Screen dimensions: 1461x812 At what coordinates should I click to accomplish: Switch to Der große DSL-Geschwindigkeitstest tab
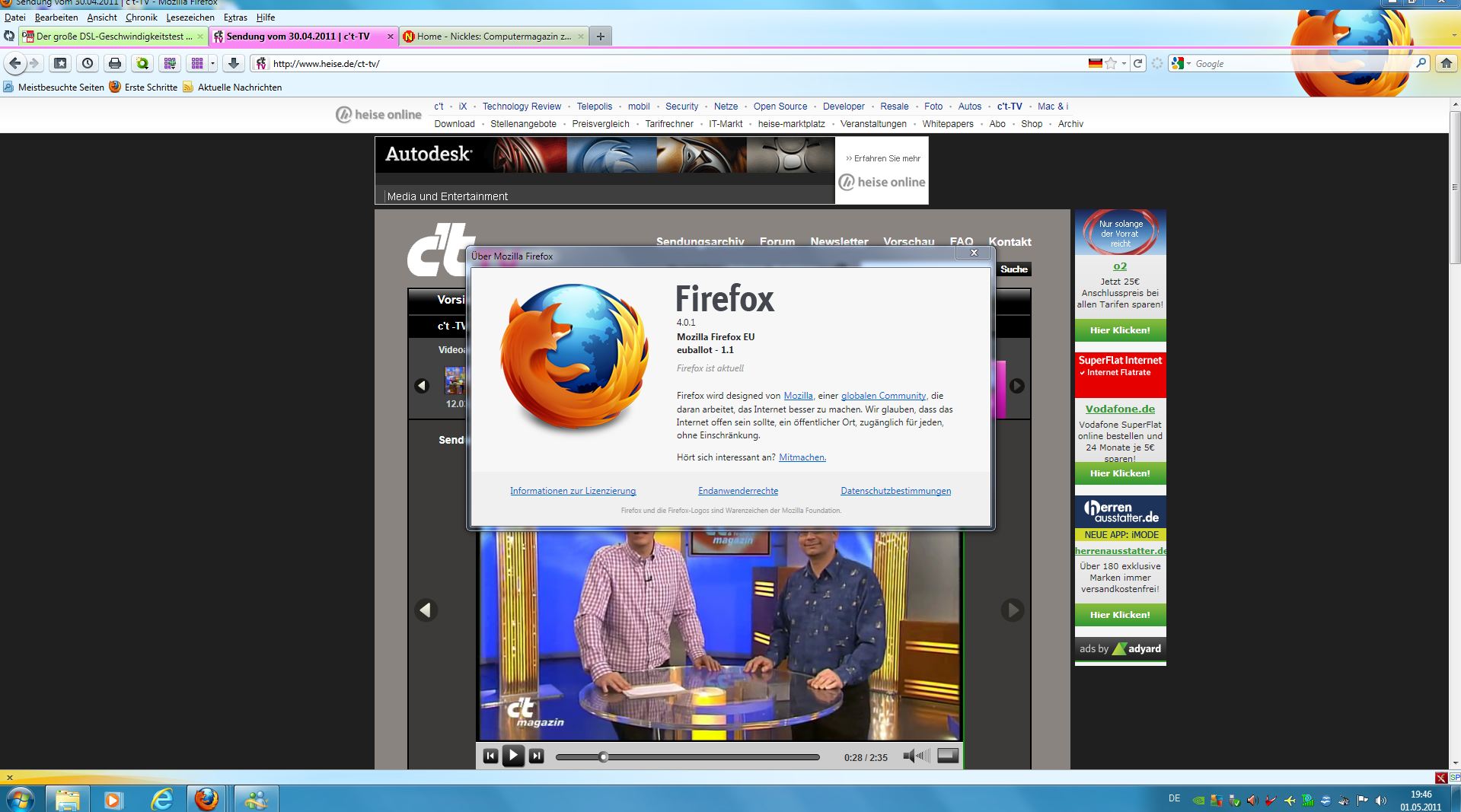tap(113, 36)
